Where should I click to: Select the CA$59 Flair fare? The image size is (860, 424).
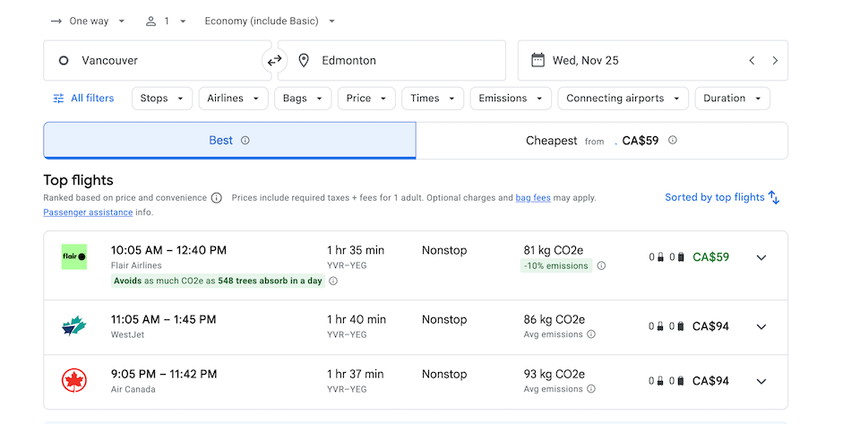pos(711,257)
